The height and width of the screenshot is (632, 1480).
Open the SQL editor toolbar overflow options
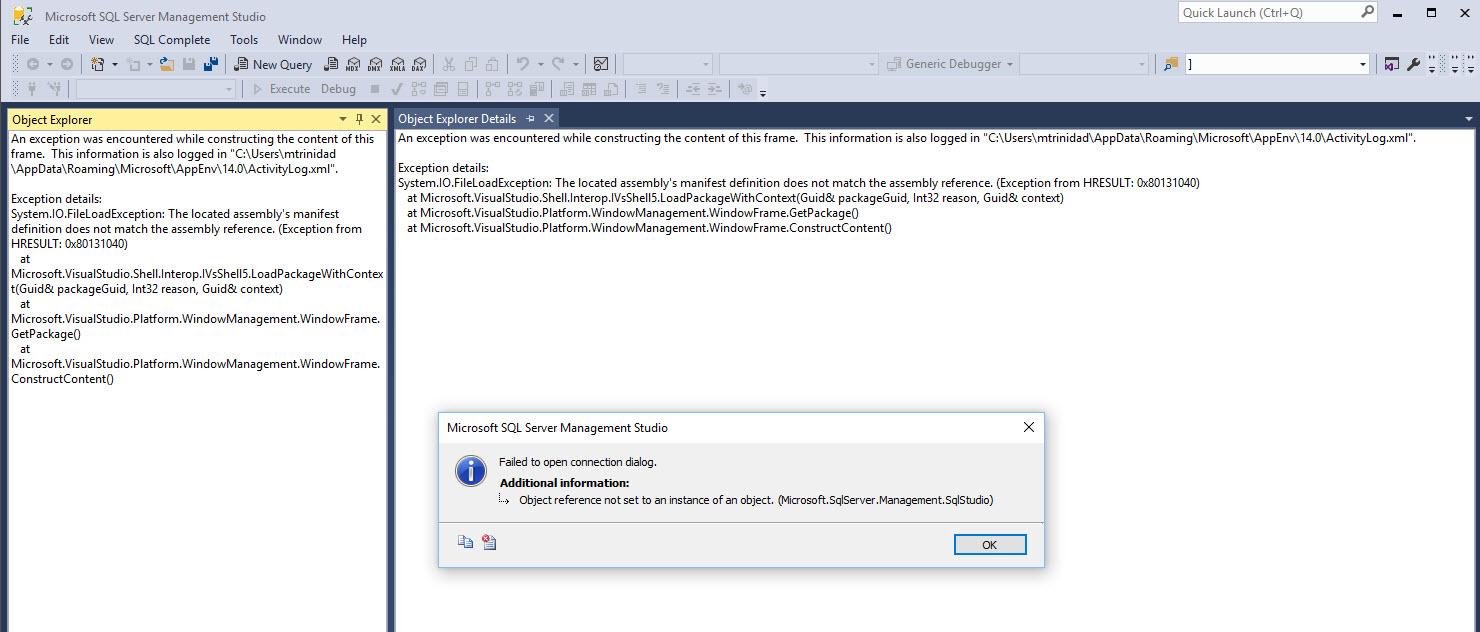point(763,93)
